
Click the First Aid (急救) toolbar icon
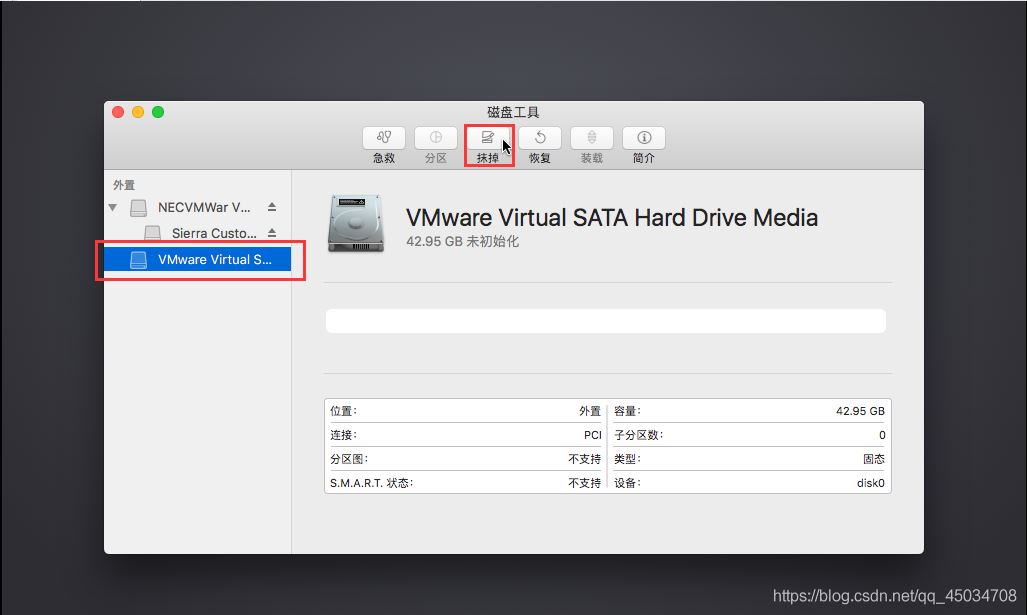(x=384, y=138)
